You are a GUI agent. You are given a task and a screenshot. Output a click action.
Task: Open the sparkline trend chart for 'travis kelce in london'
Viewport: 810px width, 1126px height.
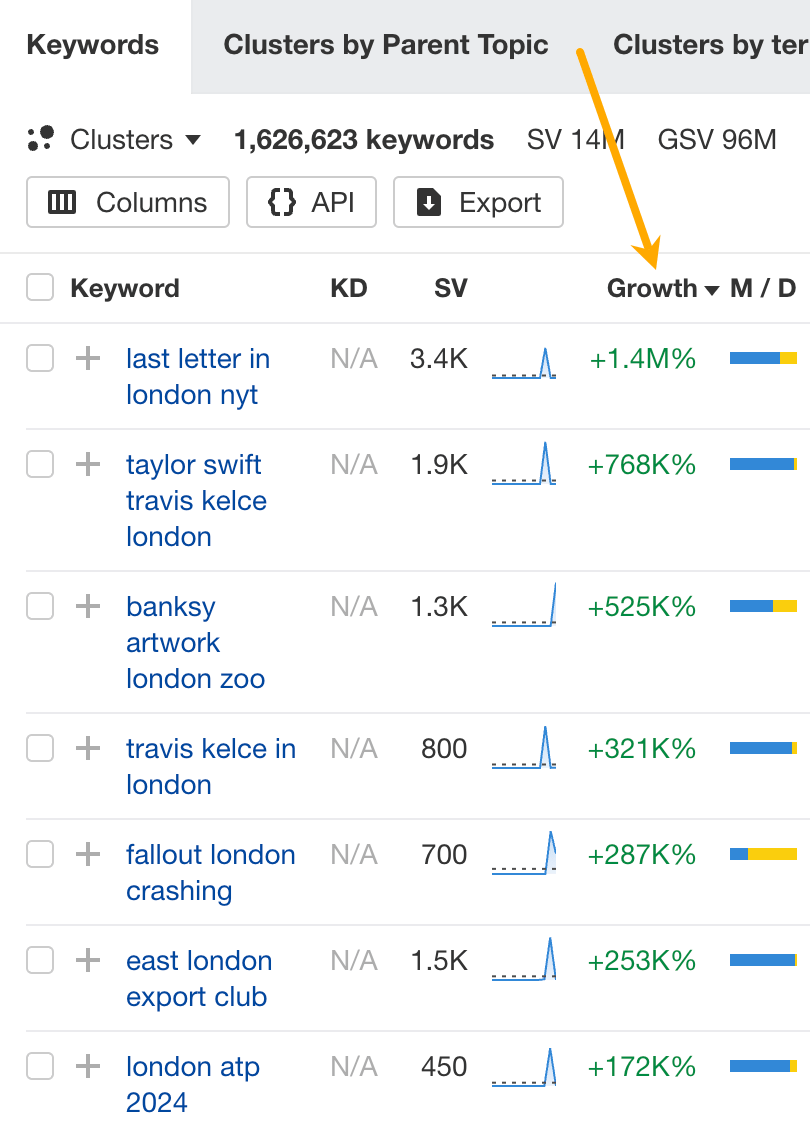[524, 748]
